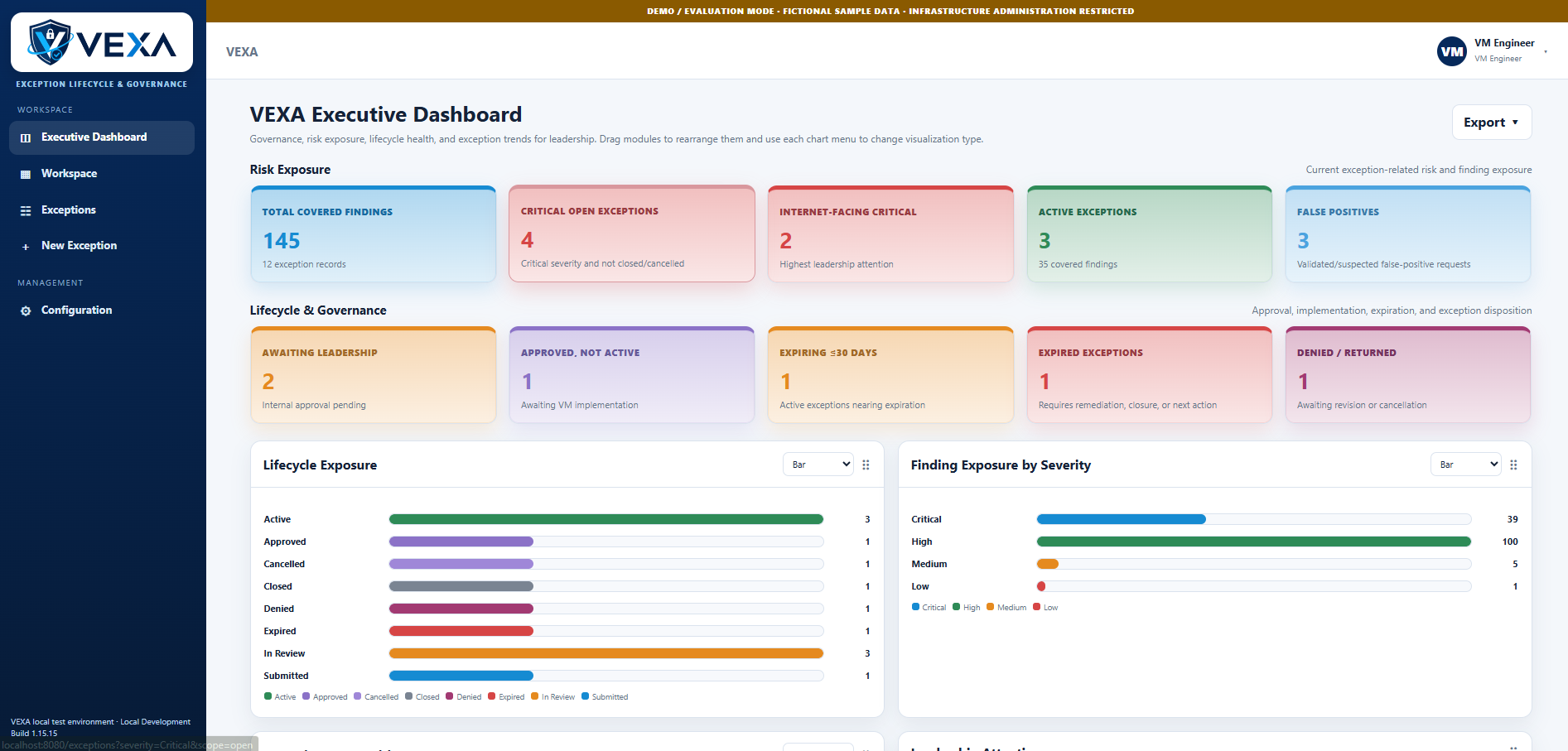
Task: Click the Low severity legend swatch
Action: coord(1036,607)
